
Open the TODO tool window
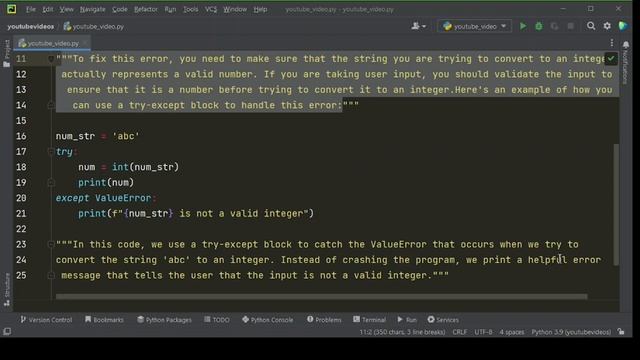(x=217, y=320)
